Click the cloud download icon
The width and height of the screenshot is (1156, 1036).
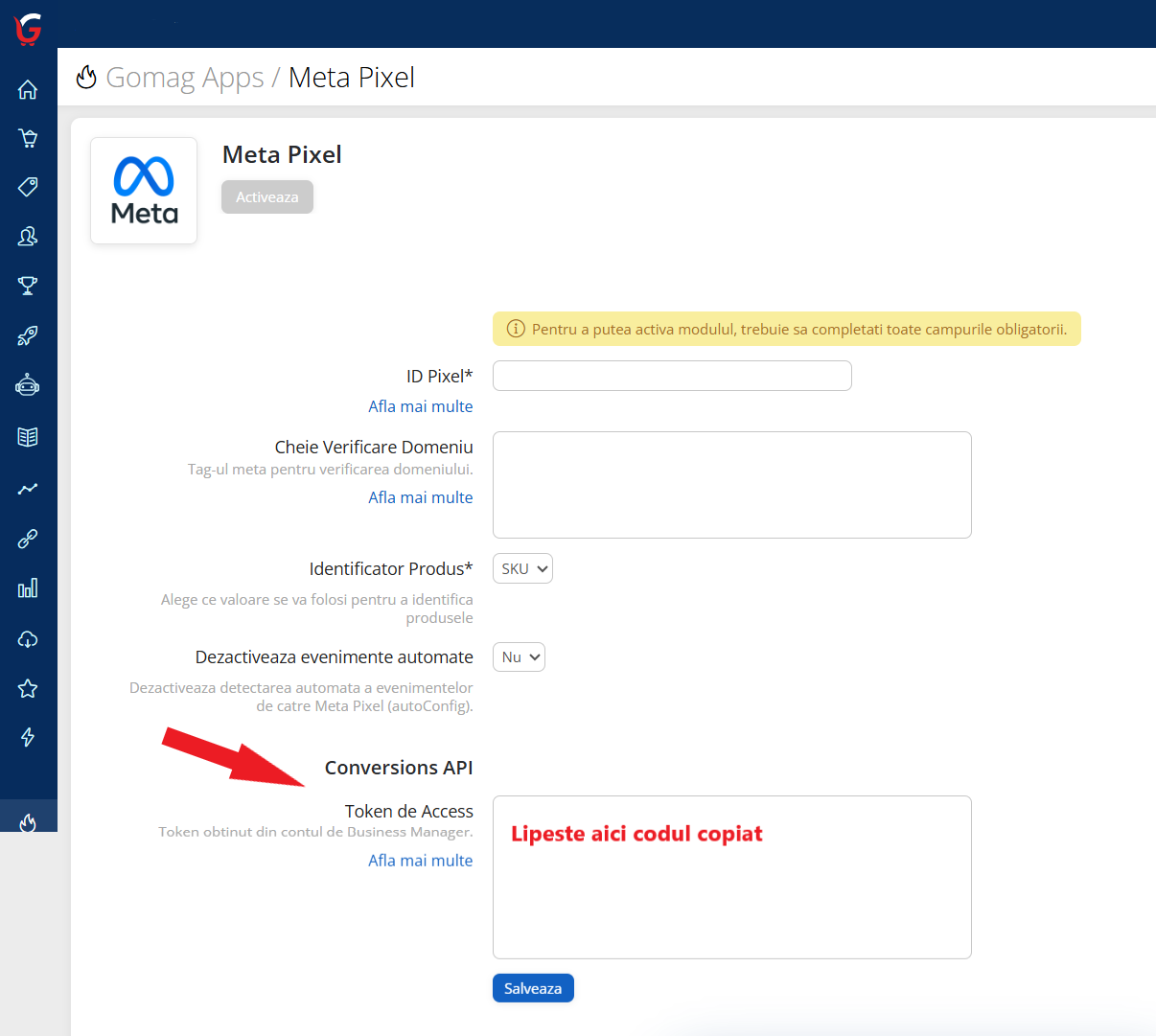tap(28, 638)
